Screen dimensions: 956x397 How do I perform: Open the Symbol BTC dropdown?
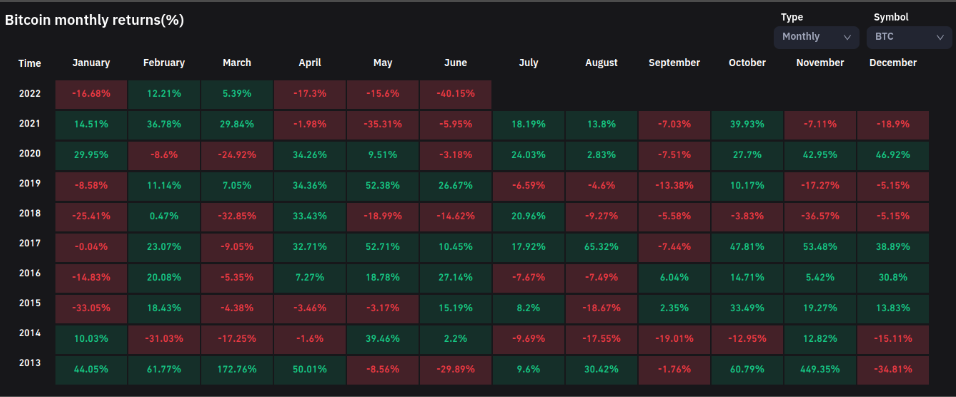pyautogui.click(x=909, y=37)
